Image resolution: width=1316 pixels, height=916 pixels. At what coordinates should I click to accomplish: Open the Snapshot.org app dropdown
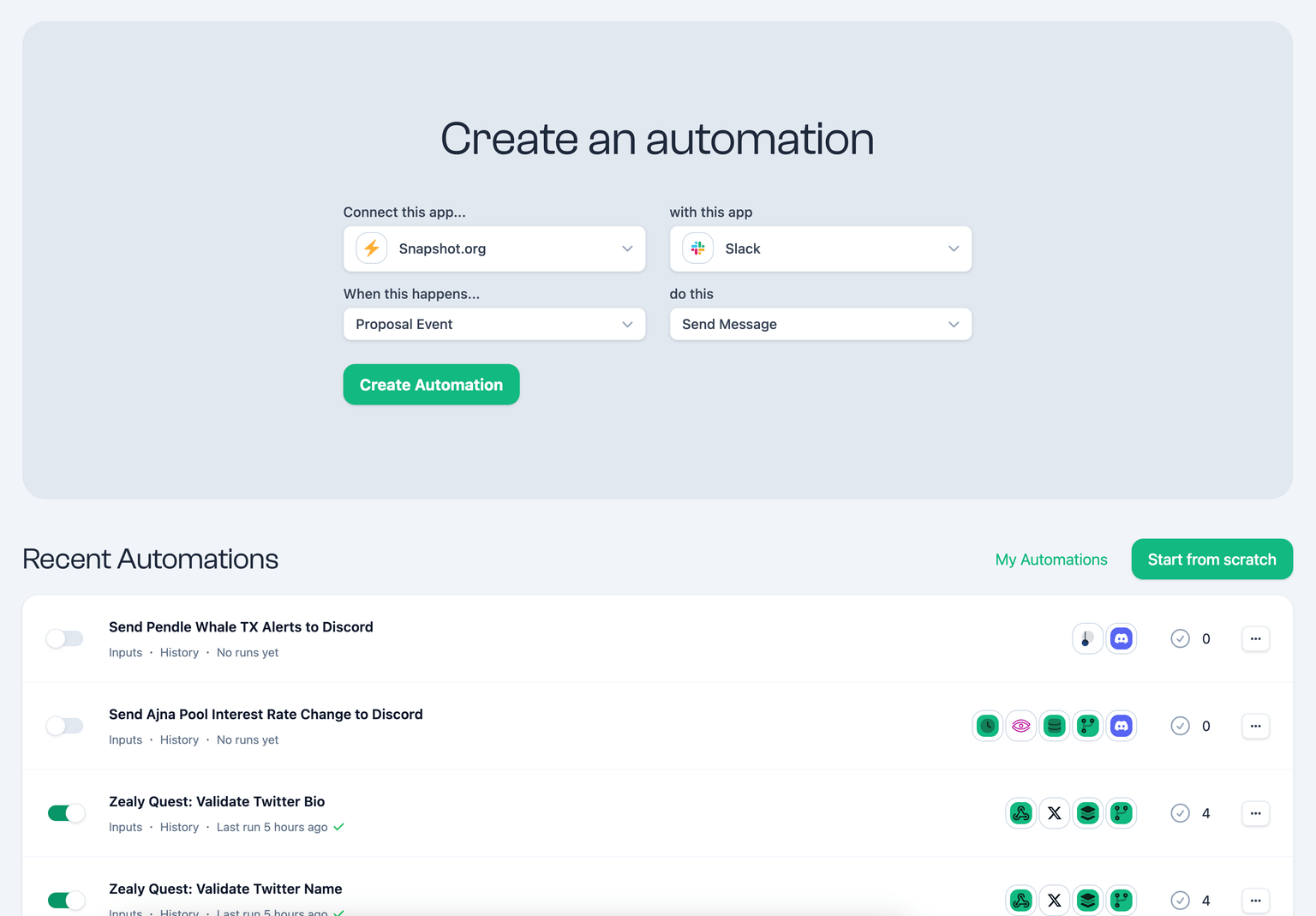[x=494, y=248]
